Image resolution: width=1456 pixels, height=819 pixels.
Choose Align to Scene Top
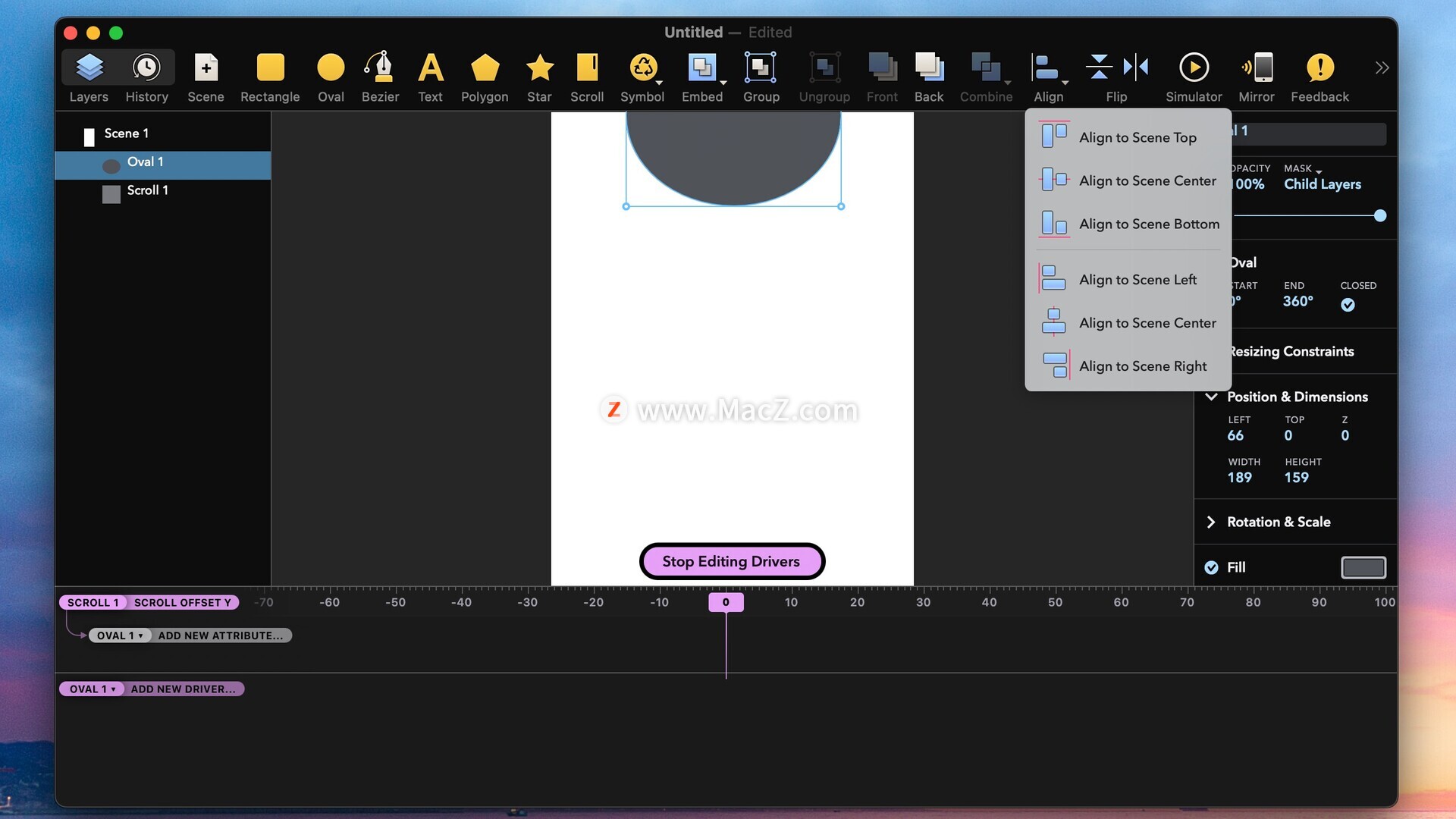[x=1137, y=137]
